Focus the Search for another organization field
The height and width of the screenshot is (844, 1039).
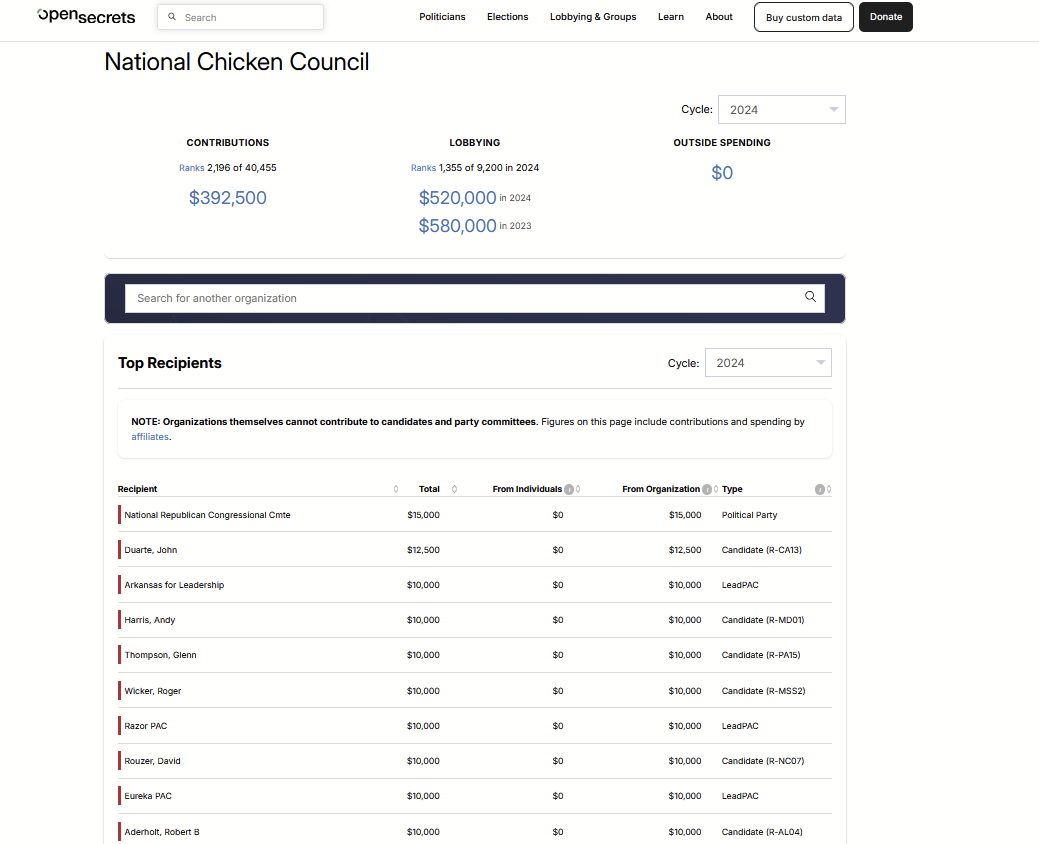[475, 298]
